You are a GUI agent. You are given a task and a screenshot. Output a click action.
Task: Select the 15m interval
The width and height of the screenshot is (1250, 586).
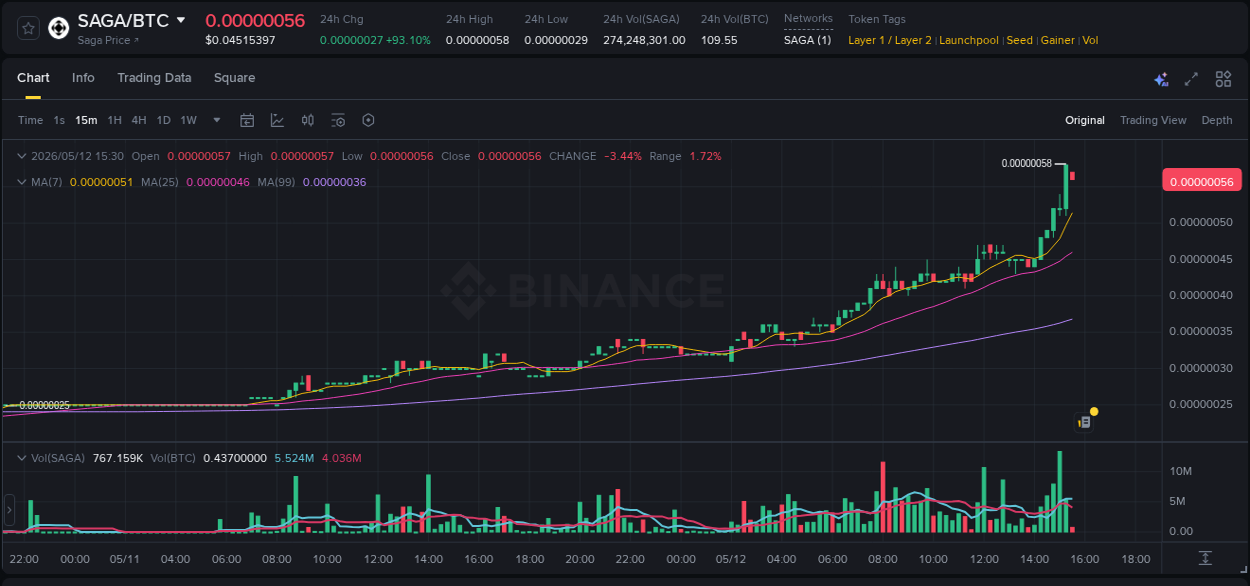click(86, 120)
